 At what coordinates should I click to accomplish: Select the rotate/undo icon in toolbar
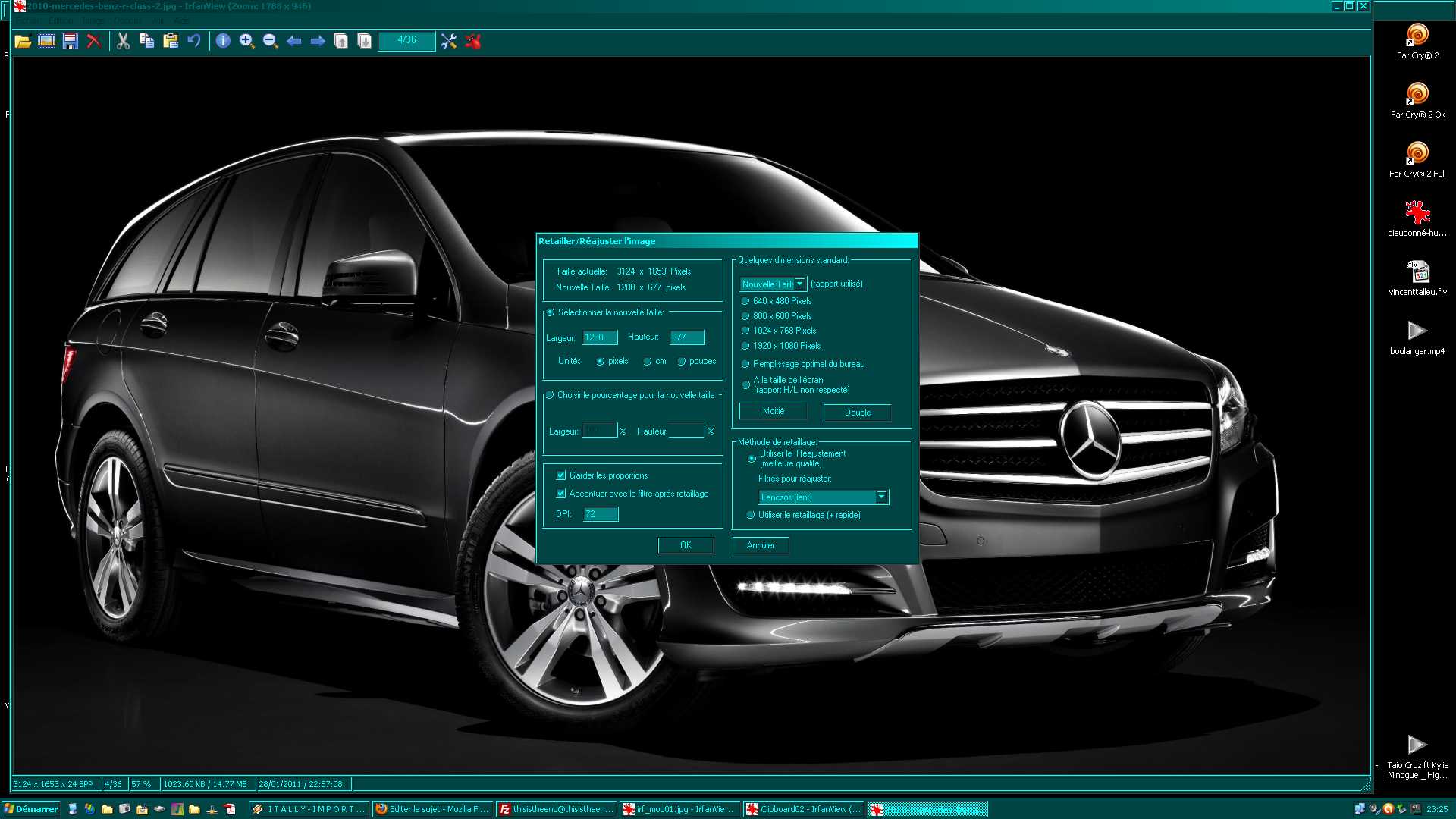click(195, 40)
